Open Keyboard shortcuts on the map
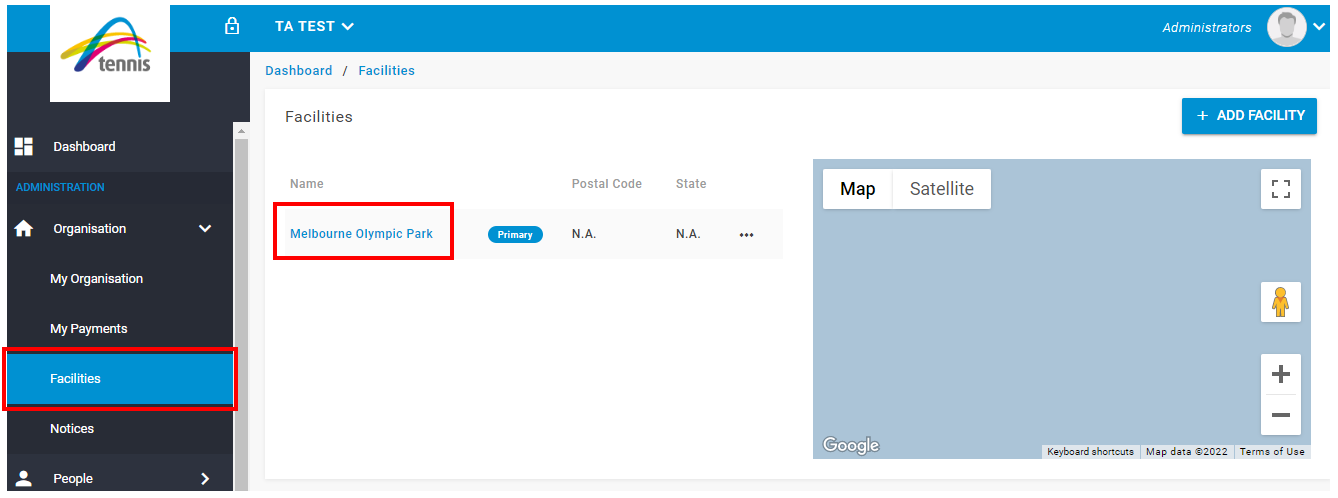The image size is (1338, 498). click(1090, 452)
